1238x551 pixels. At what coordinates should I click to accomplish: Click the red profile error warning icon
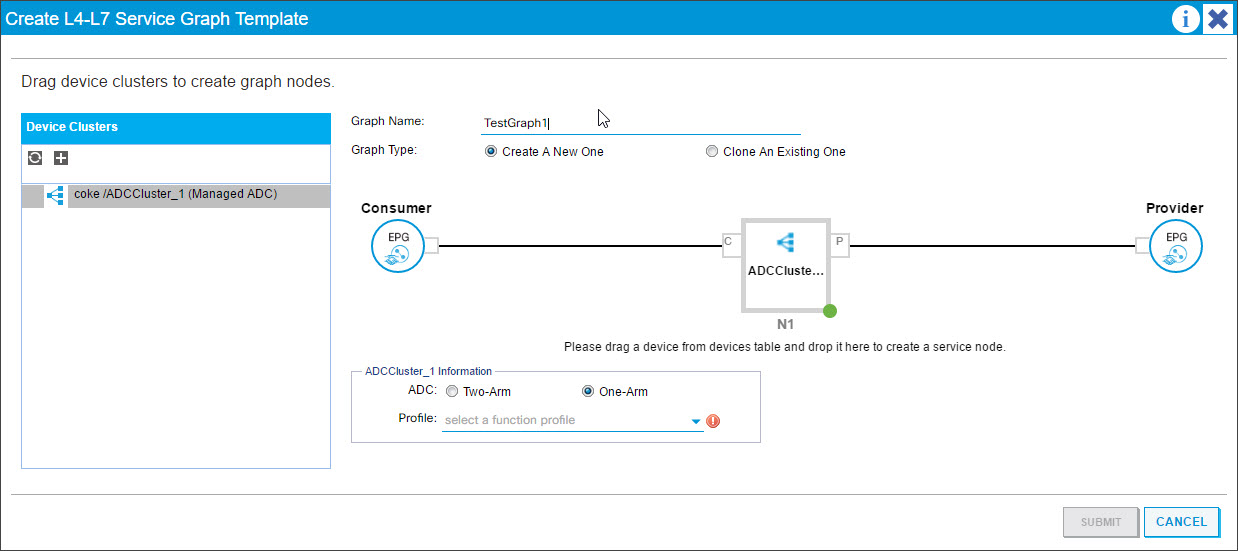click(713, 421)
